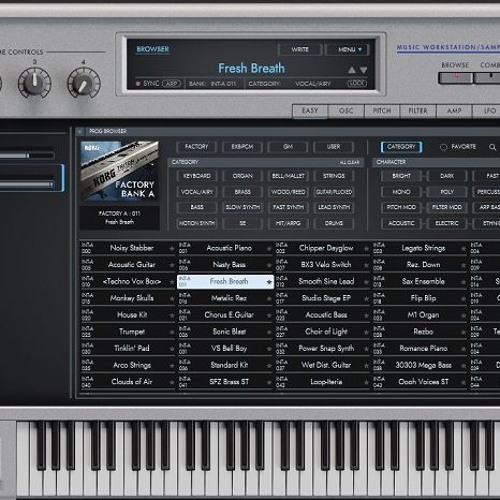The width and height of the screenshot is (500, 500).
Task: Filter by the DRUMS category
Action: 334,223
